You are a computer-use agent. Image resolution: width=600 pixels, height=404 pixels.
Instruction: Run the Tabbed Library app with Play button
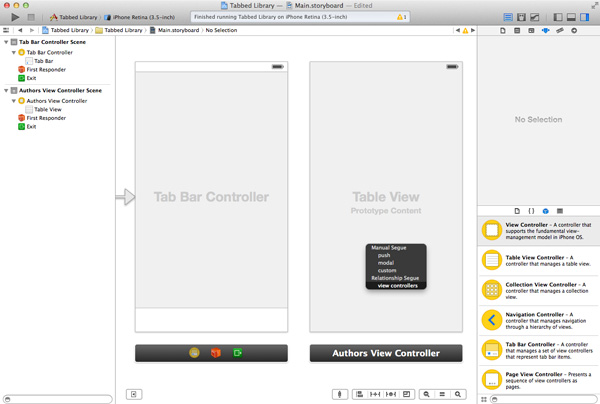15,17
